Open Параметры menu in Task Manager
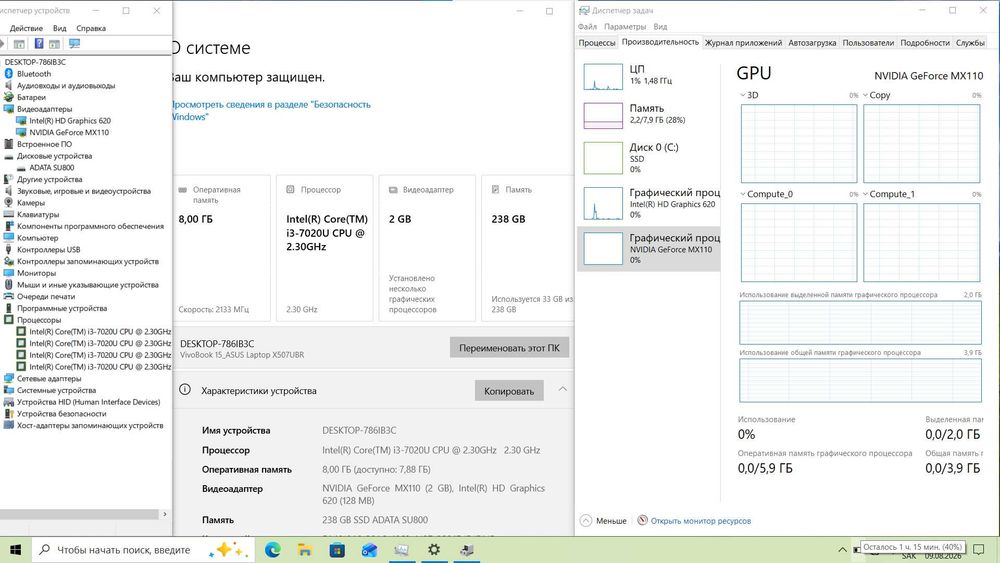The width and height of the screenshot is (1000, 563). [x=625, y=27]
